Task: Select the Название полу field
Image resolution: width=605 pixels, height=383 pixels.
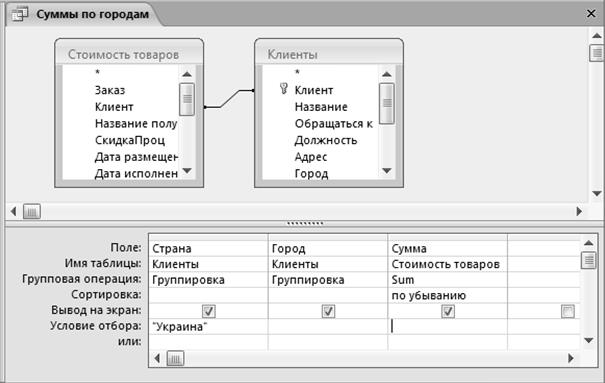Action: click(136, 123)
